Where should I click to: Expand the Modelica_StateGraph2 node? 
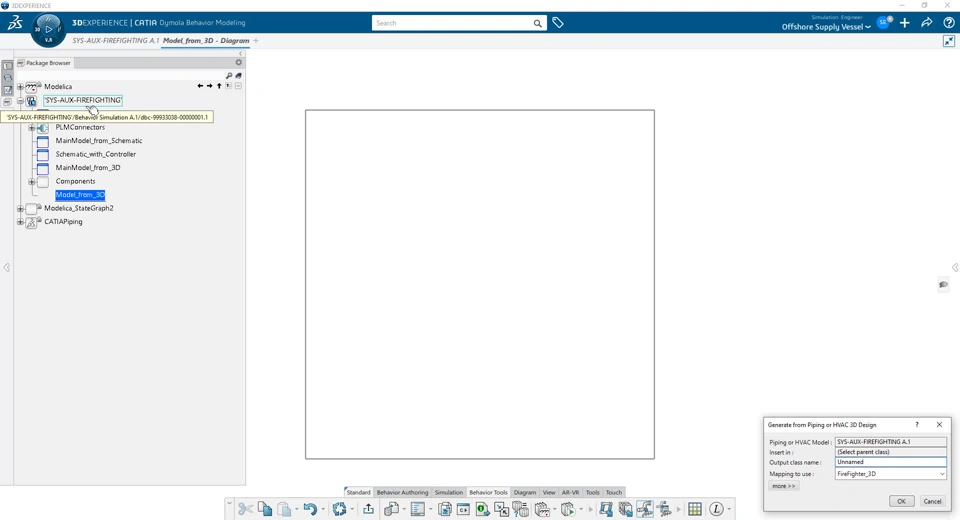(x=20, y=208)
